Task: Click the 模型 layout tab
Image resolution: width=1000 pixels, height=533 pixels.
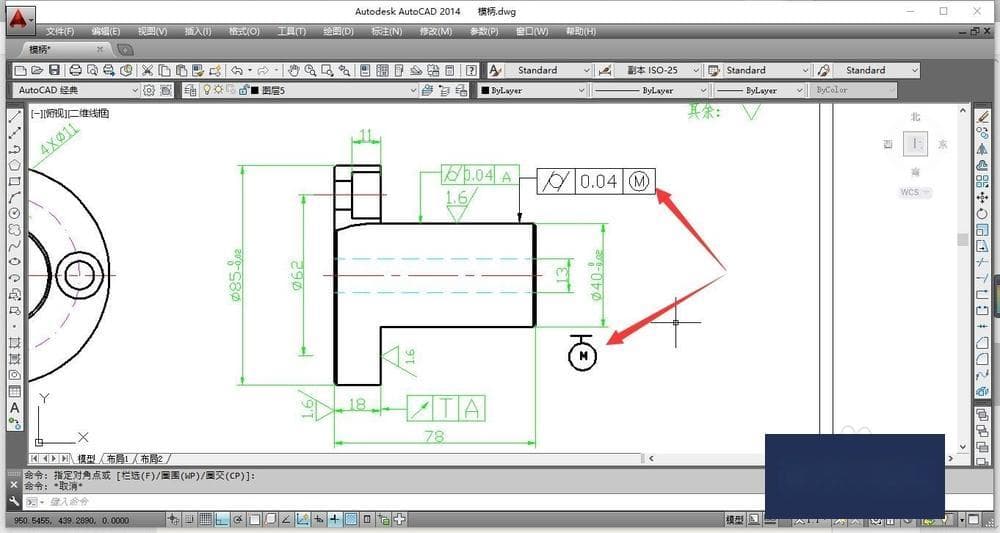Action: pyautogui.click(x=86, y=458)
